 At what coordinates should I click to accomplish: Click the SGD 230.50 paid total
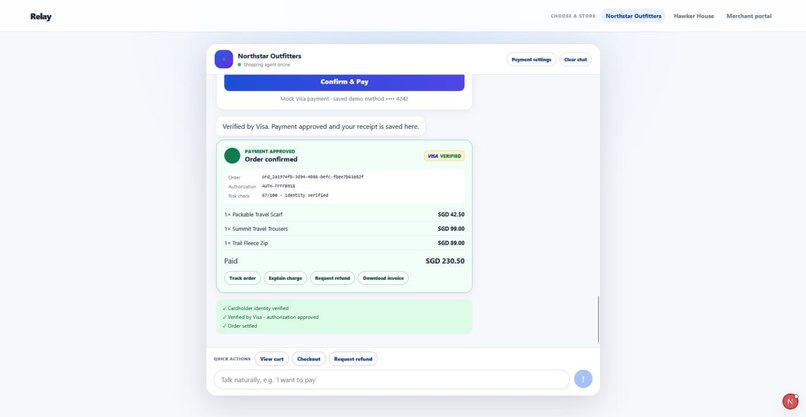coord(445,261)
